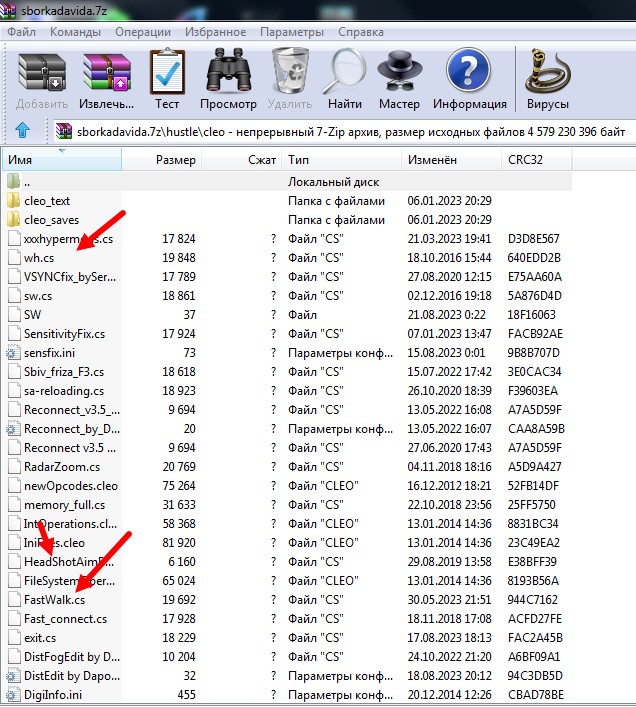Click the Find (Найти) magnifier icon
Screen dimensions: 636x707
point(344,74)
